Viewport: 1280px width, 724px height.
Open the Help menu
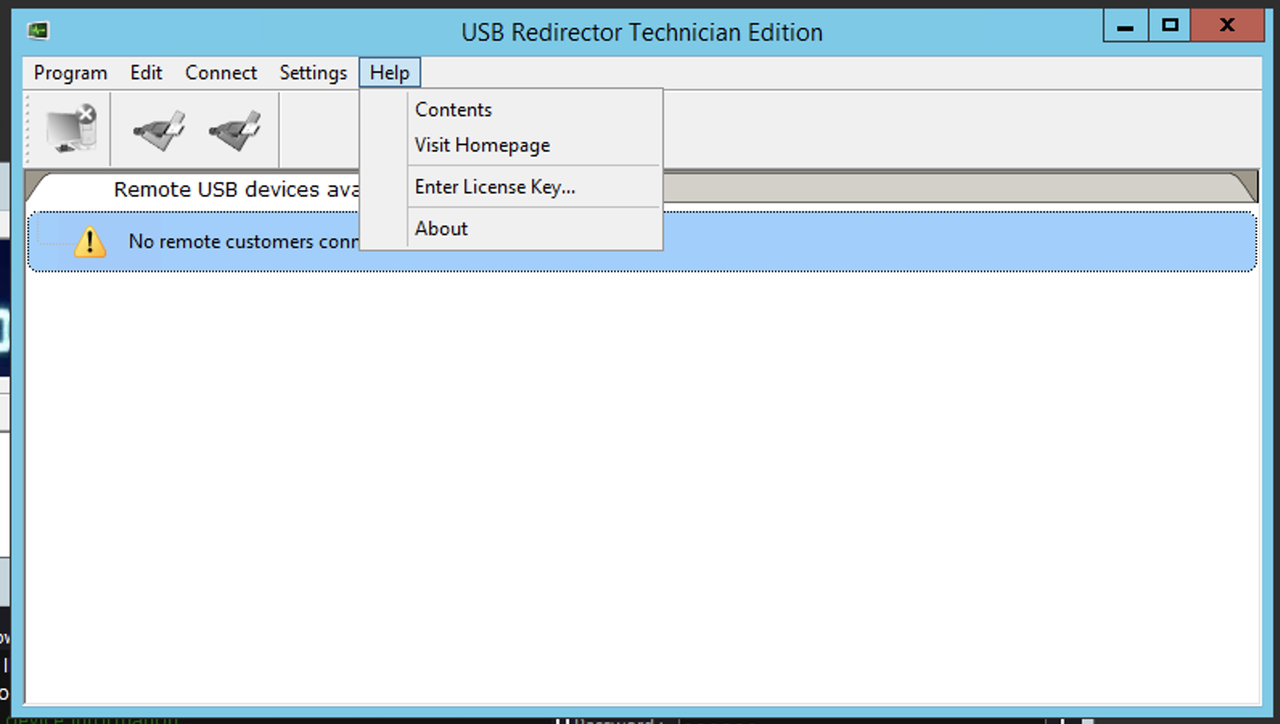tap(389, 72)
